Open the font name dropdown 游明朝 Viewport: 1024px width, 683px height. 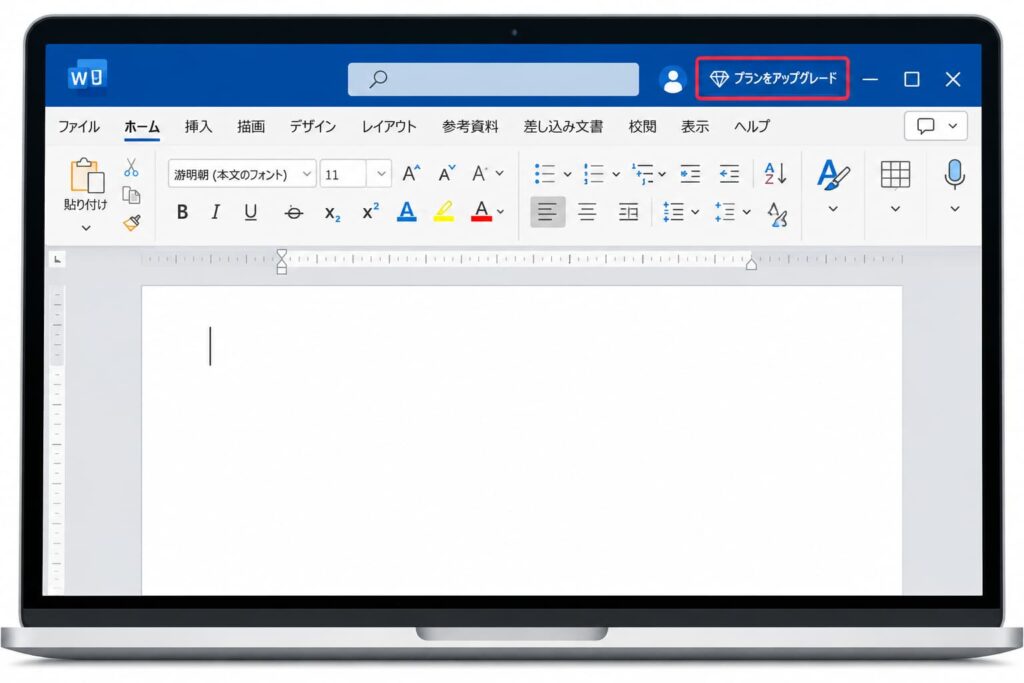(x=242, y=174)
